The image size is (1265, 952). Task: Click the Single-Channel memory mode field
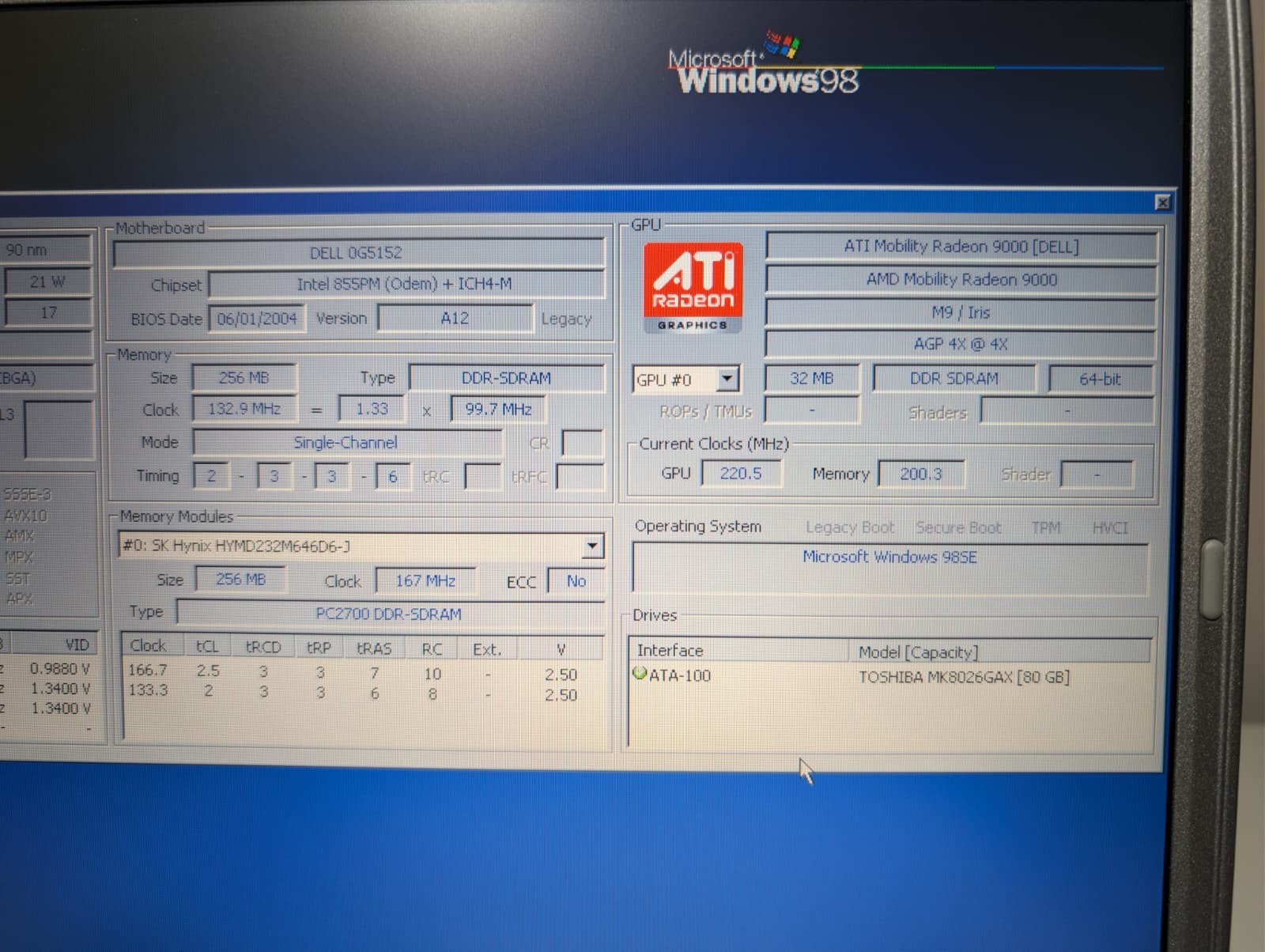[x=346, y=443]
